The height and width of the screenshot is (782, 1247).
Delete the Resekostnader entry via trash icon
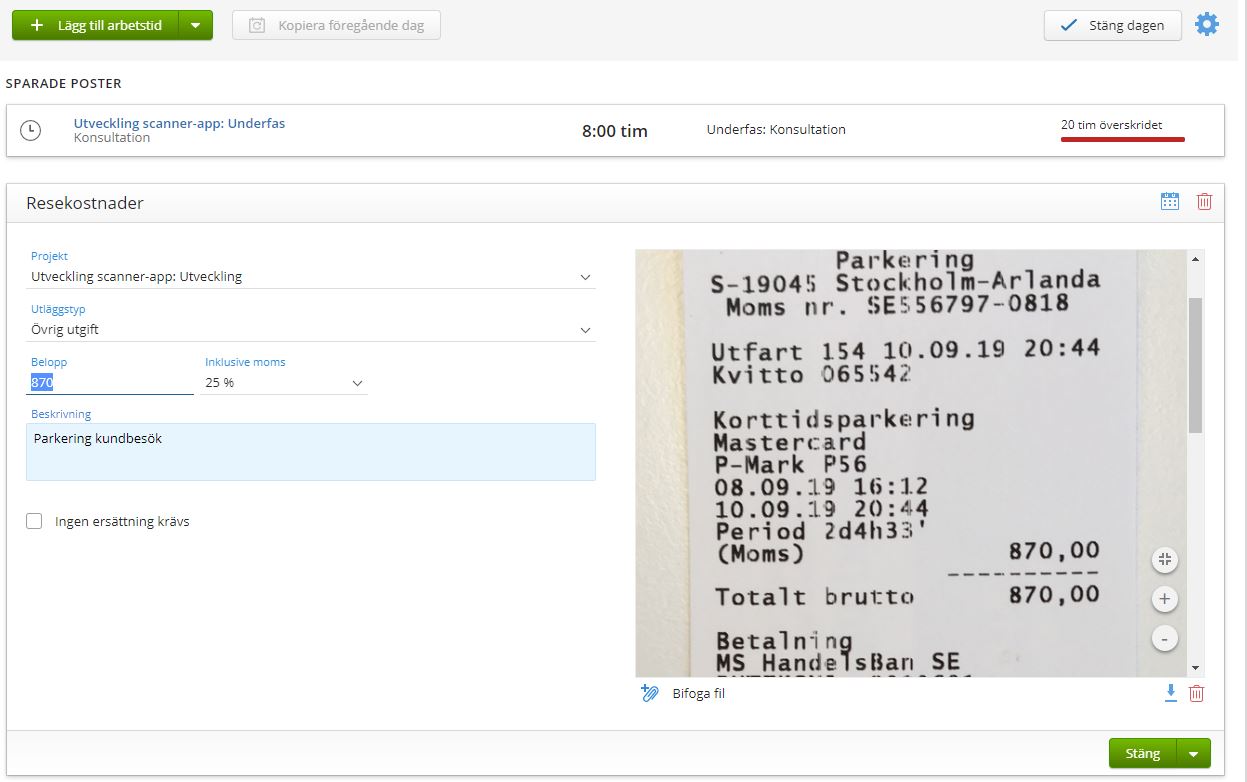click(x=1203, y=201)
